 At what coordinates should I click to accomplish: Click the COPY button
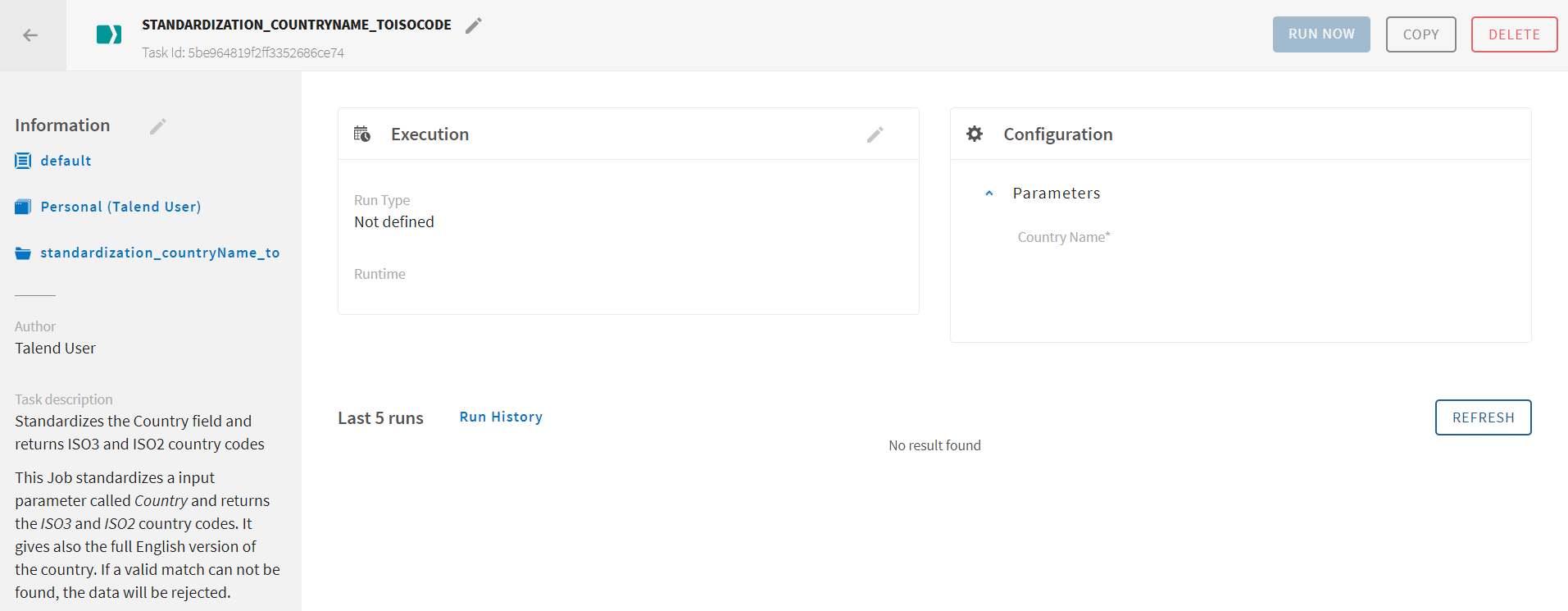(x=1420, y=34)
